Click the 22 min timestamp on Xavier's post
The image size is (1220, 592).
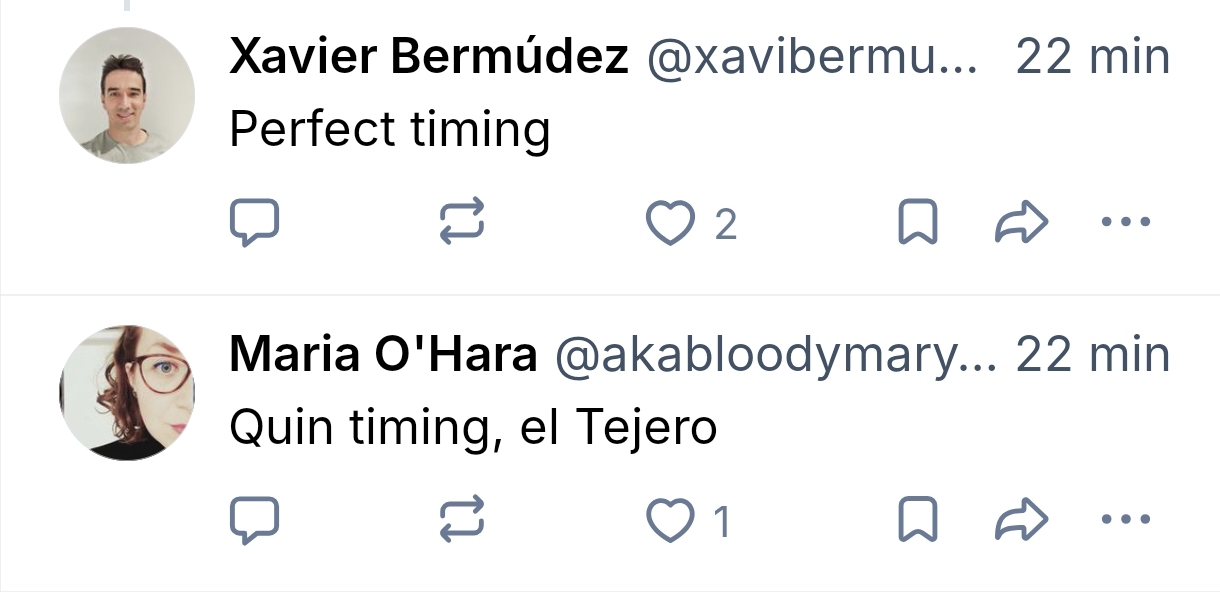1092,58
